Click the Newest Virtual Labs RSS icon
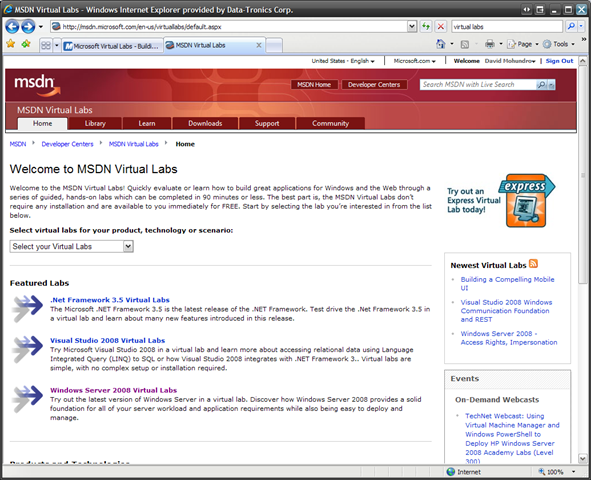 (x=533, y=263)
